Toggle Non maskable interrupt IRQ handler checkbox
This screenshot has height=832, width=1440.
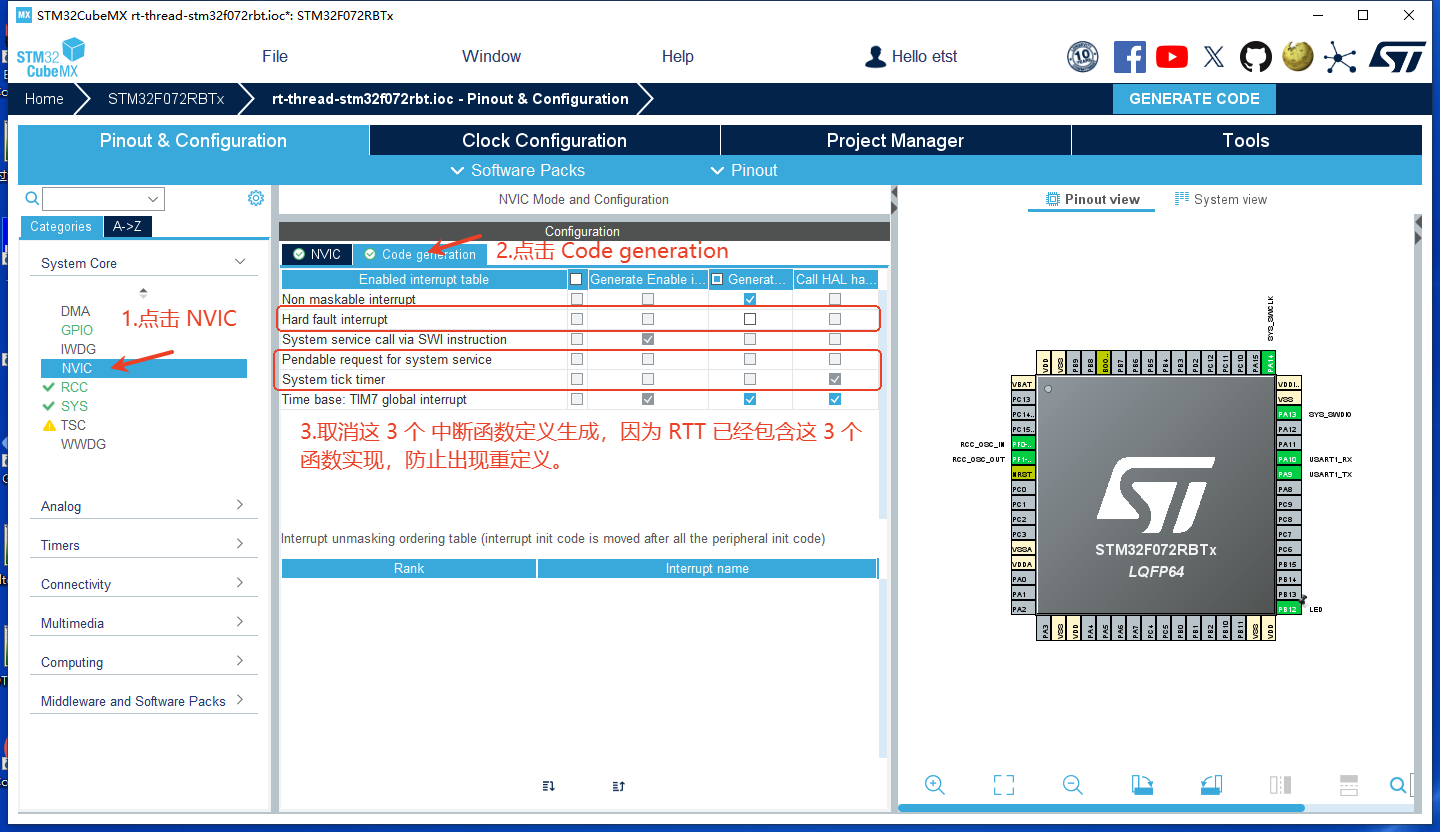pyautogui.click(x=750, y=299)
